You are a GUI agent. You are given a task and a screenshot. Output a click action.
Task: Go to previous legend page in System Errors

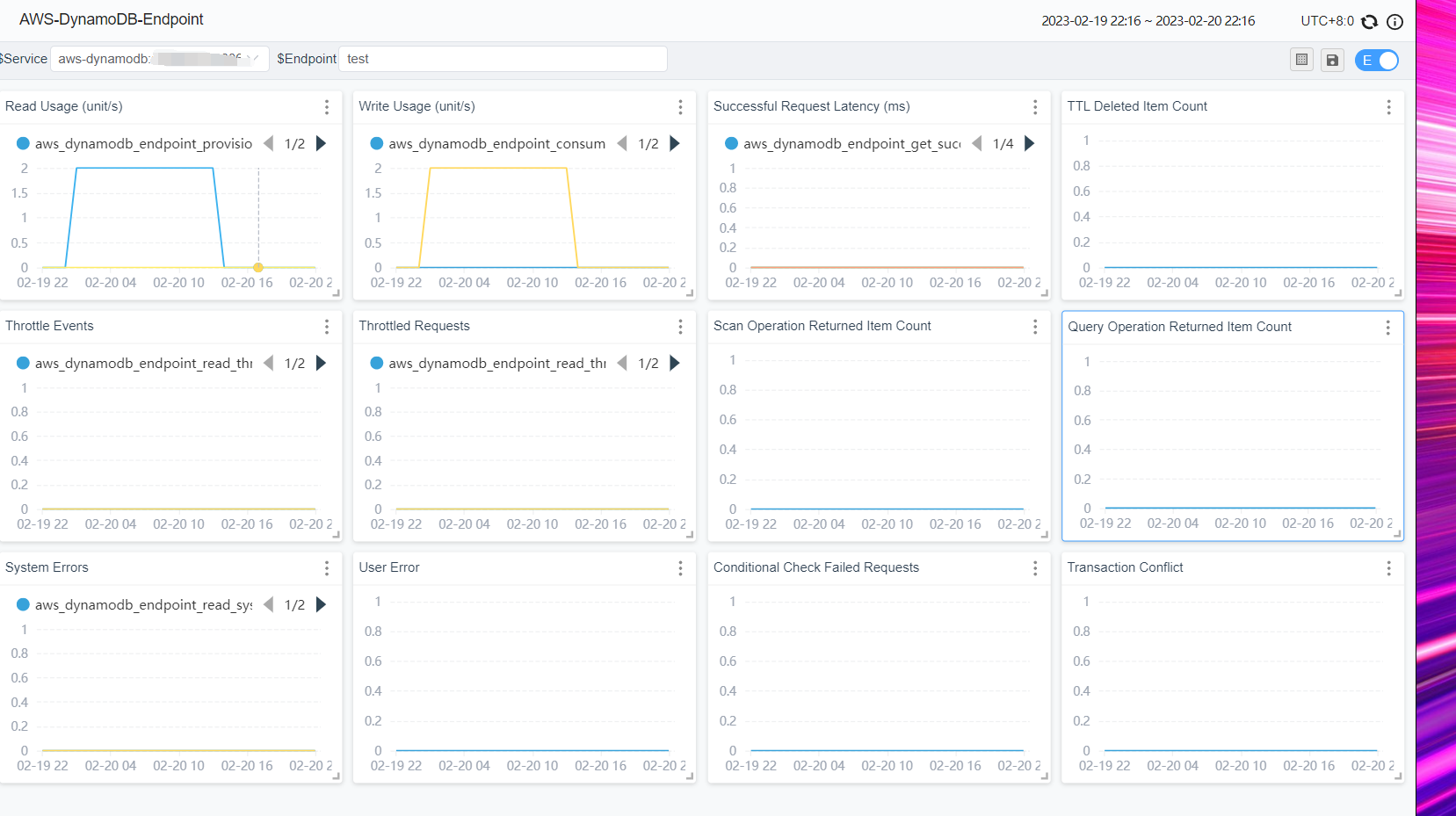pos(269,604)
